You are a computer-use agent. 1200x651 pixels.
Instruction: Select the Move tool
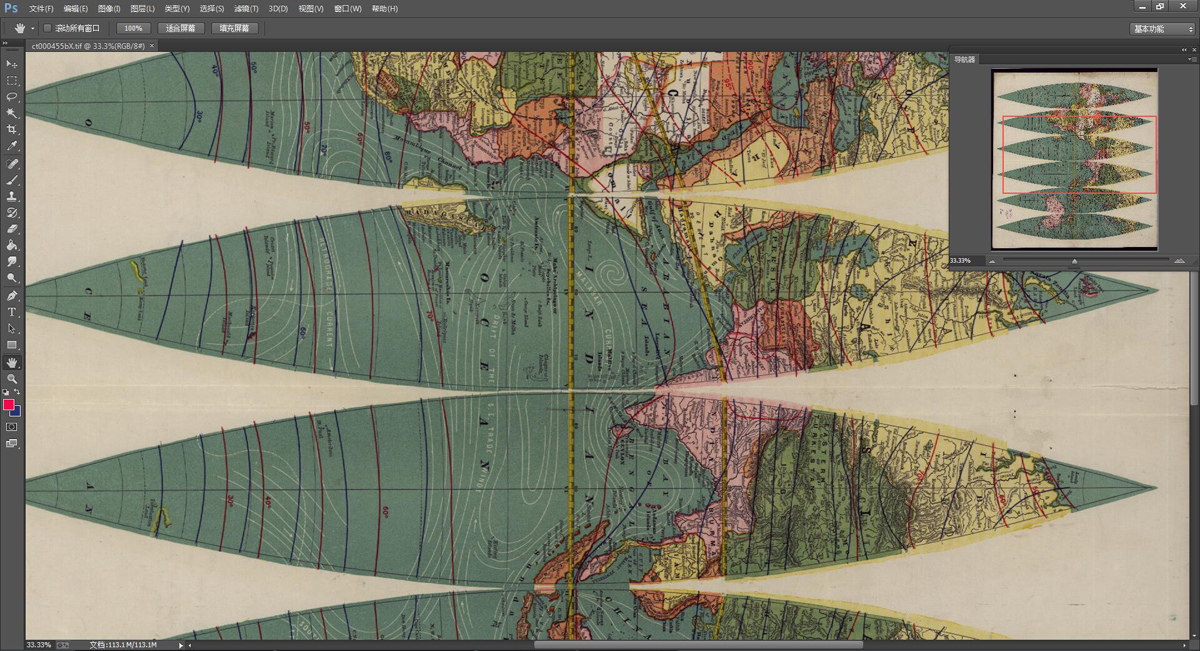(12, 64)
